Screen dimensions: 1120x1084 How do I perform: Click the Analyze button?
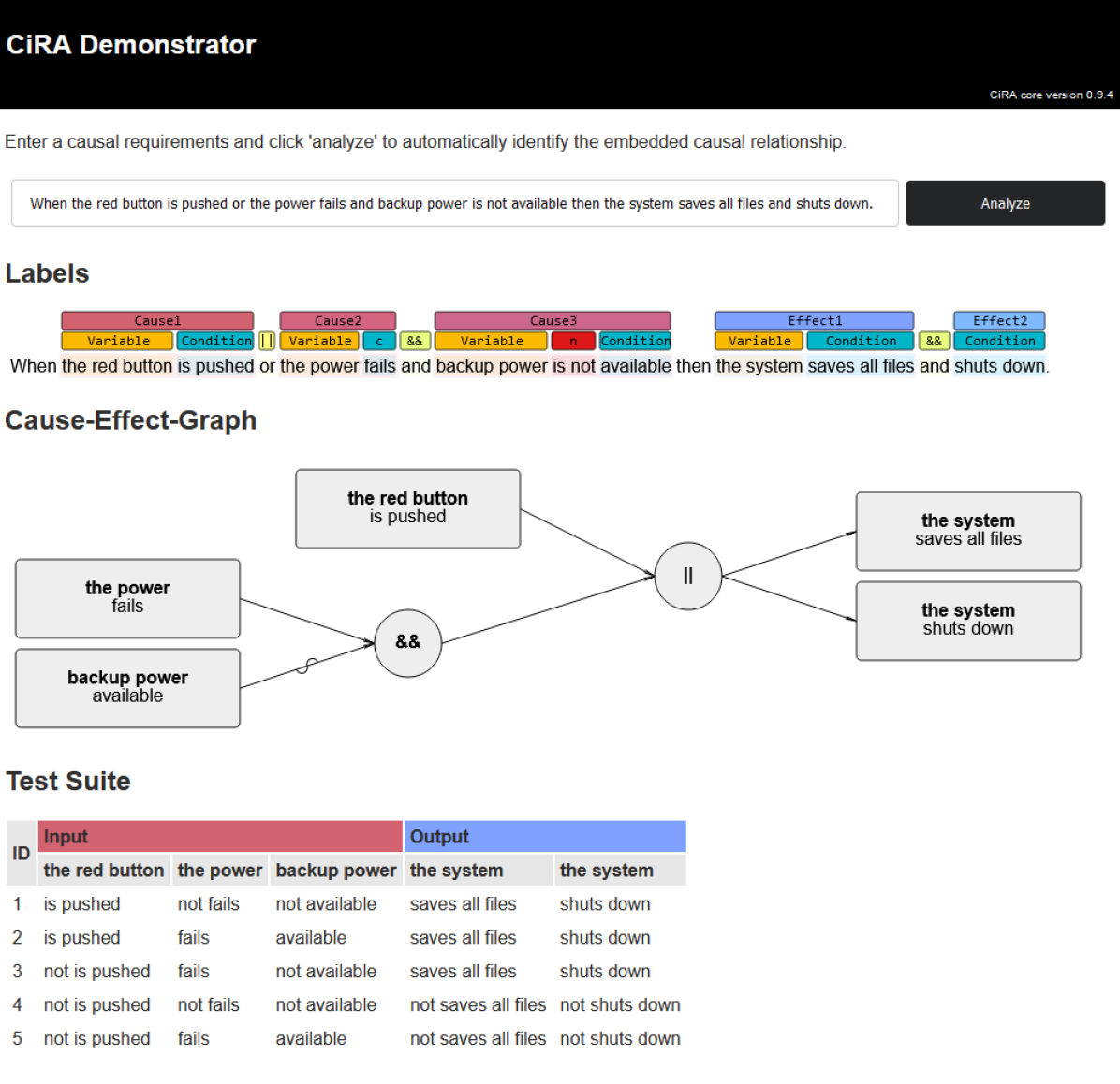[x=1004, y=203]
